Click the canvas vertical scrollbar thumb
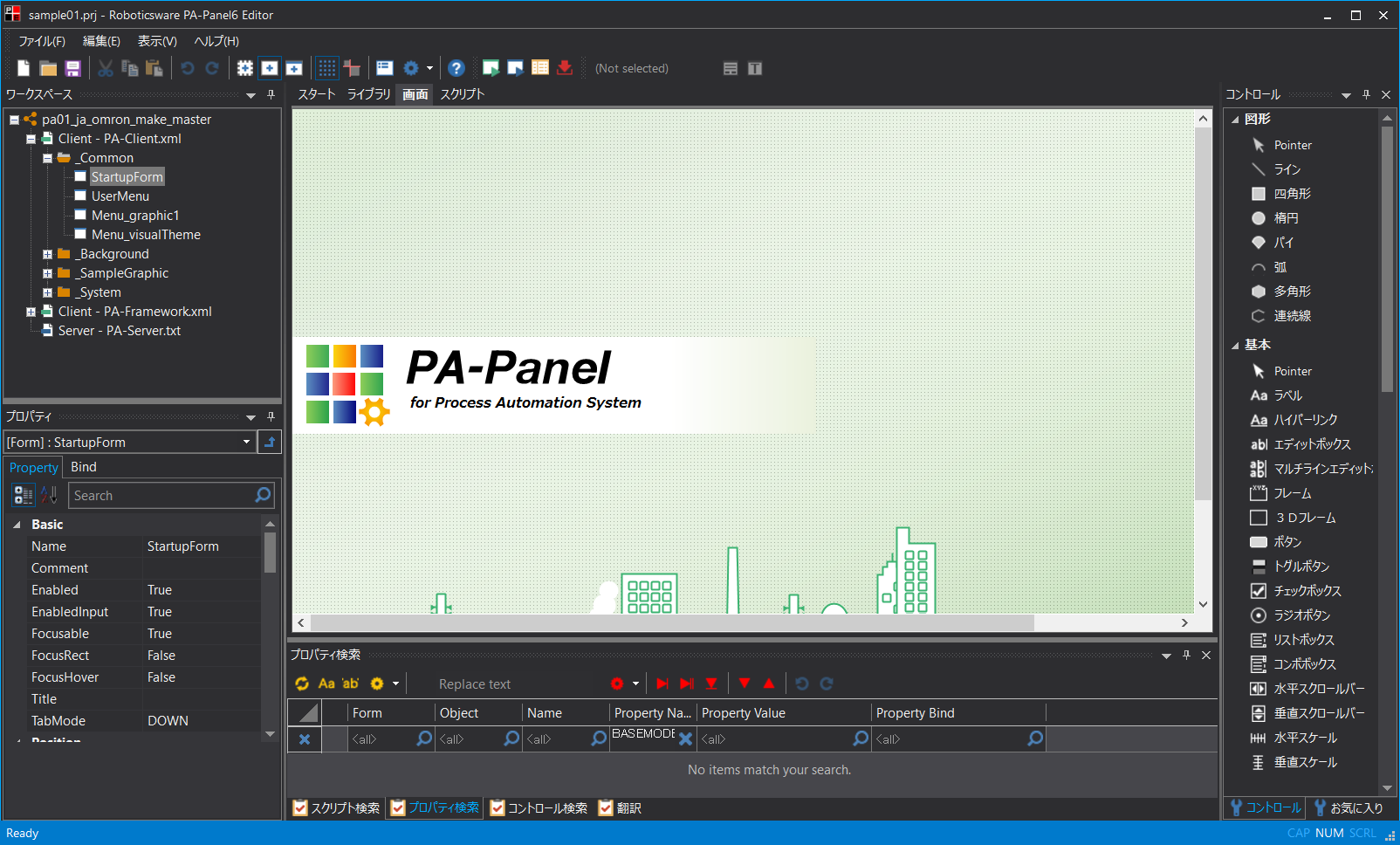The width and height of the screenshot is (1400, 845). (x=1203, y=314)
